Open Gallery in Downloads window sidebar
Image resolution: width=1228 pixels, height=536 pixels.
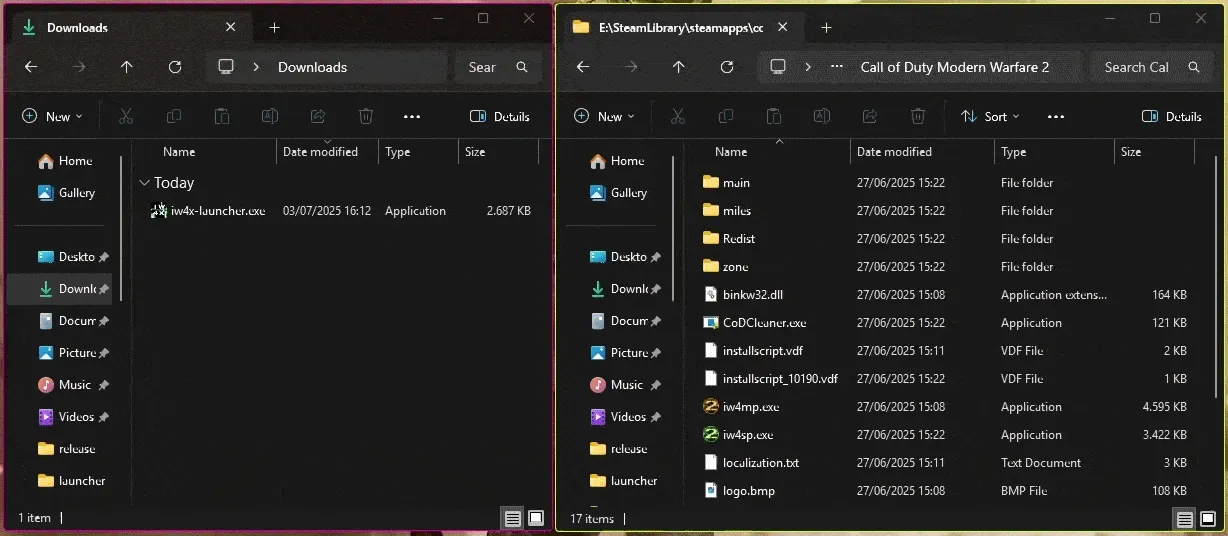(66, 193)
